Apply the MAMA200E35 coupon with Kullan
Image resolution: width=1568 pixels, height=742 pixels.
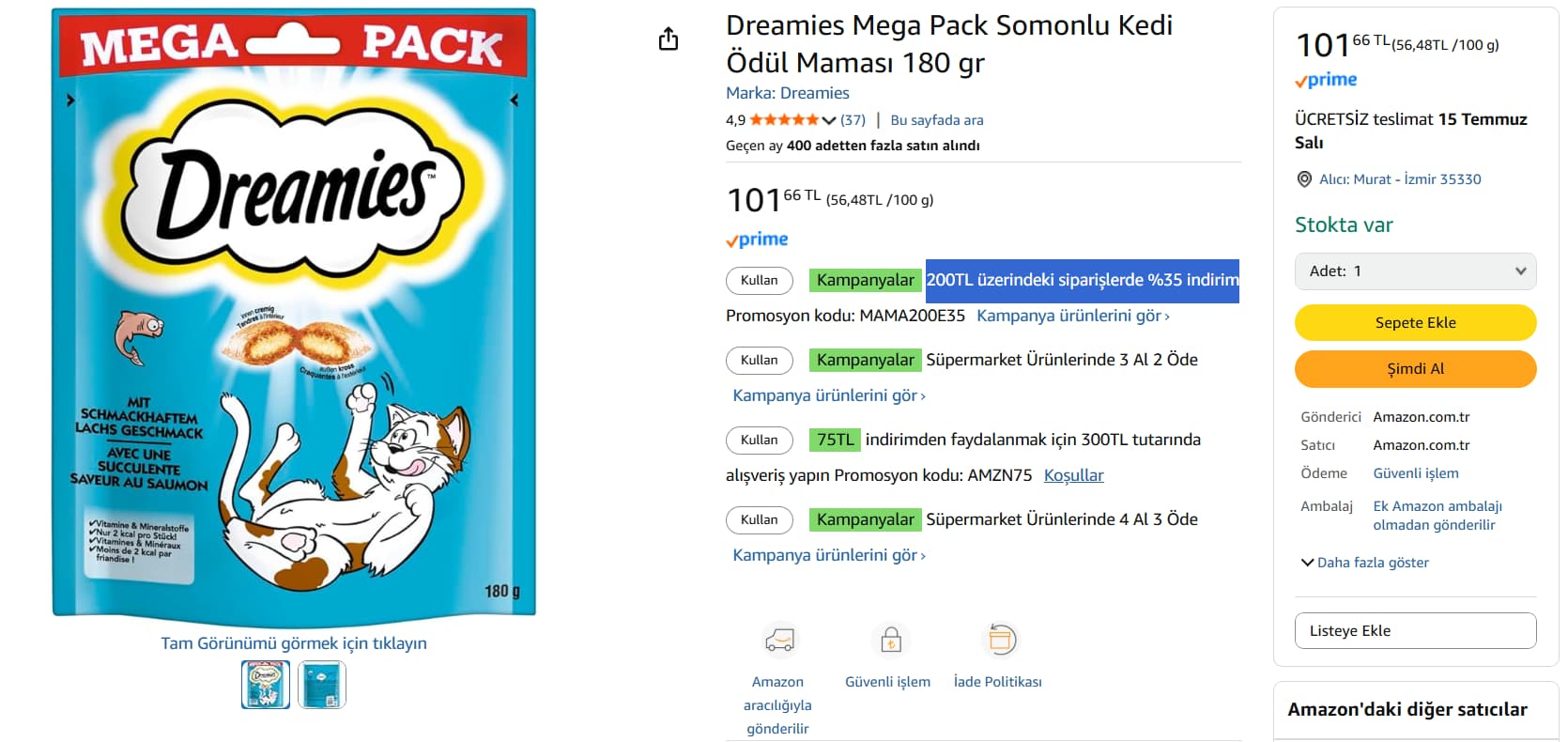click(759, 280)
